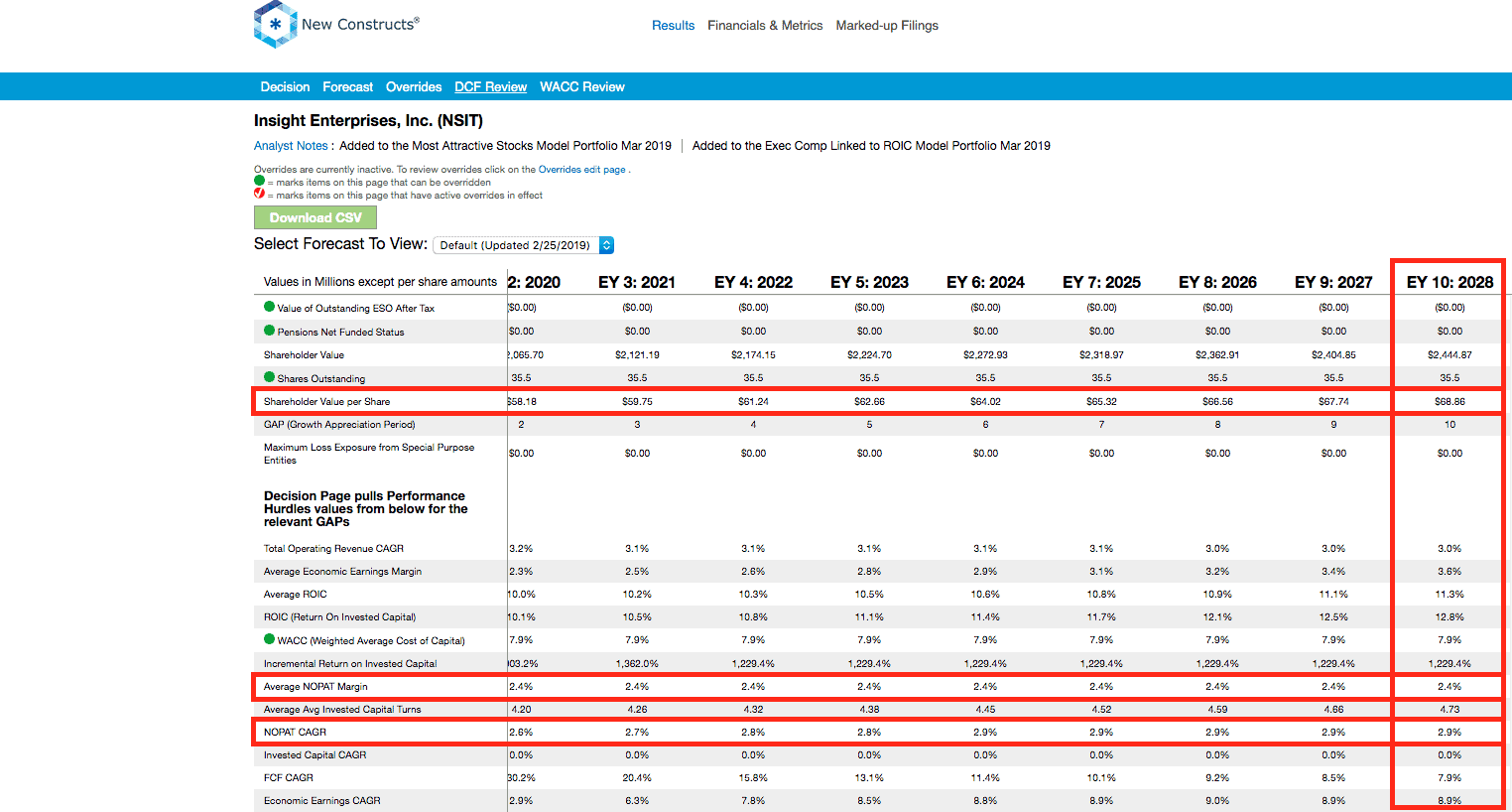Click the FCF CAGR row label
The height and width of the screenshot is (812, 1512).
pos(288,778)
